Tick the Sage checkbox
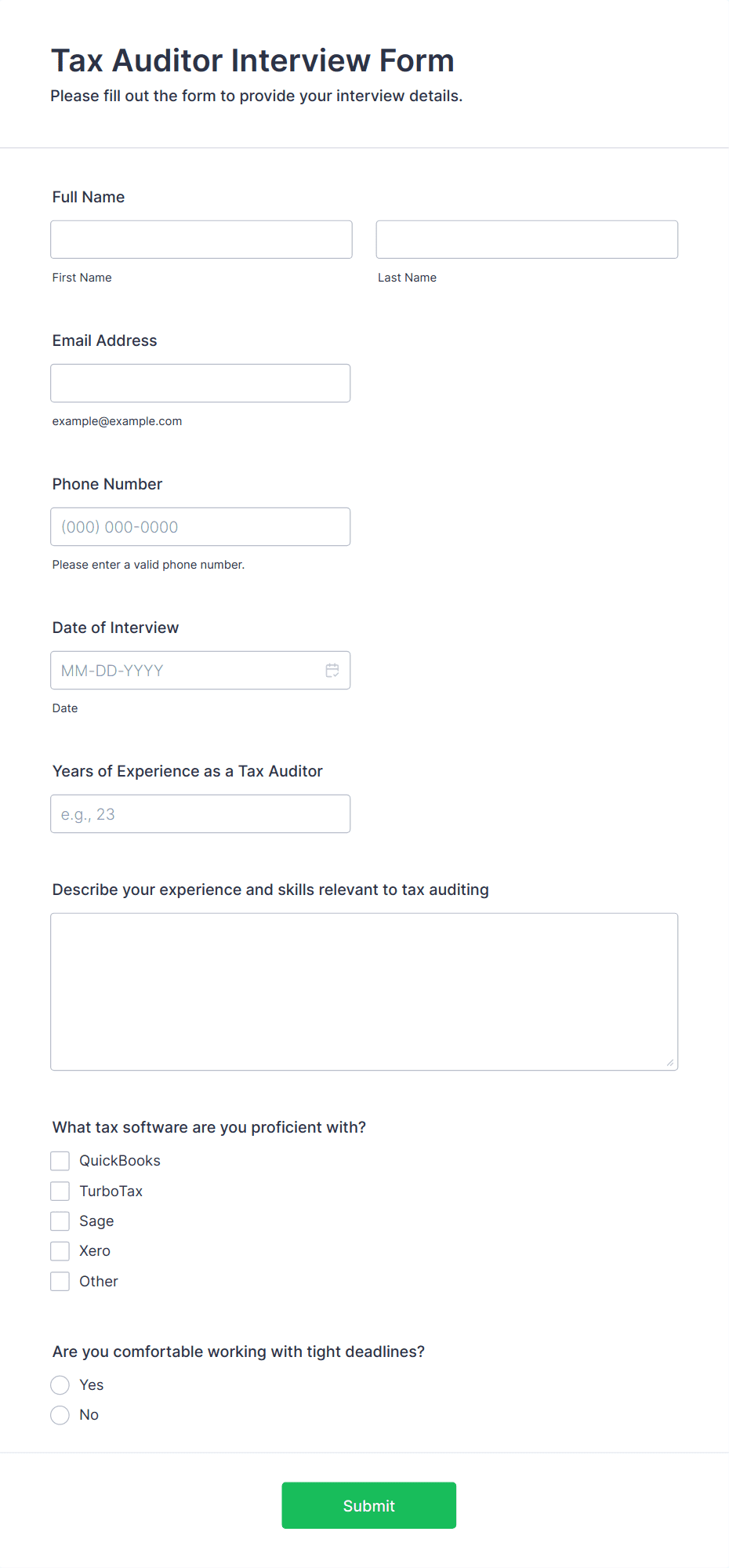This screenshot has width=729, height=1568. [60, 1221]
